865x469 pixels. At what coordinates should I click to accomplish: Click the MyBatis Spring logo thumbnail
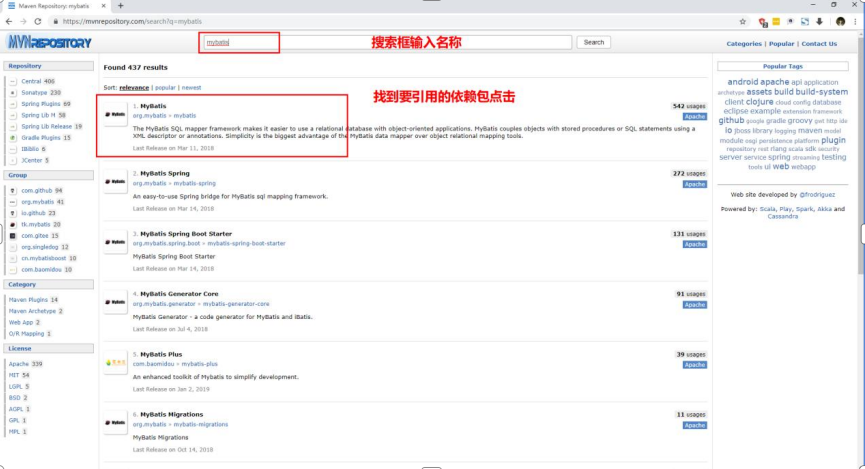(x=115, y=182)
